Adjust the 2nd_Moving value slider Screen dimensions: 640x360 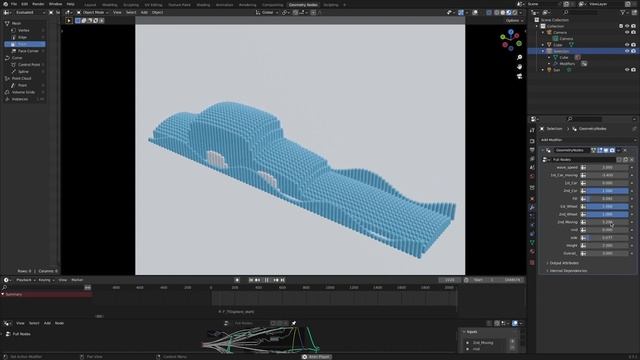click(x=607, y=222)
